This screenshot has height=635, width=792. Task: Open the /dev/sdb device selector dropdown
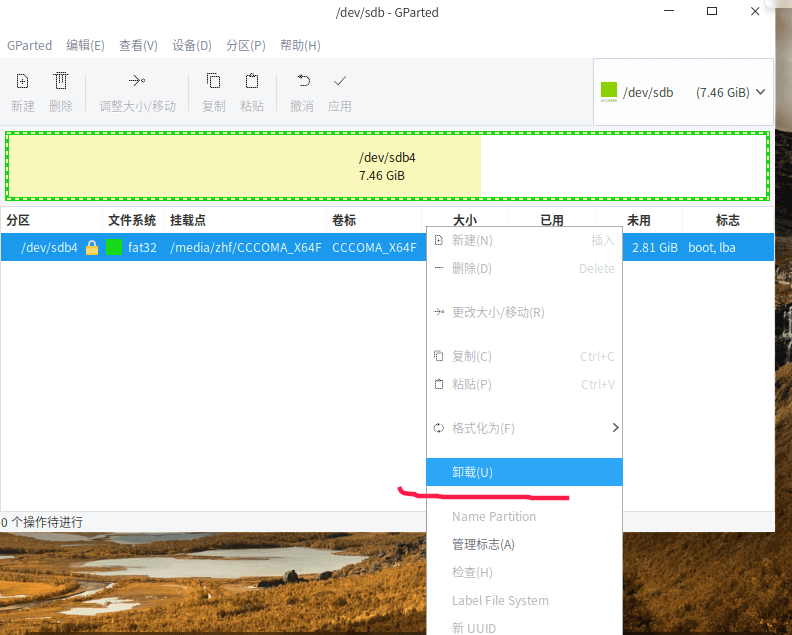[x=683, y=92]
